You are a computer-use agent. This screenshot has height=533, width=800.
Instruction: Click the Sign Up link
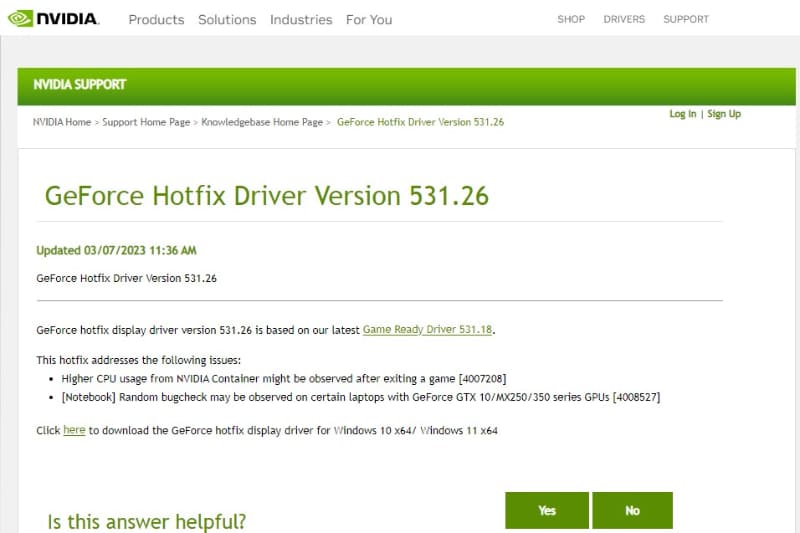tap(724, 114)
